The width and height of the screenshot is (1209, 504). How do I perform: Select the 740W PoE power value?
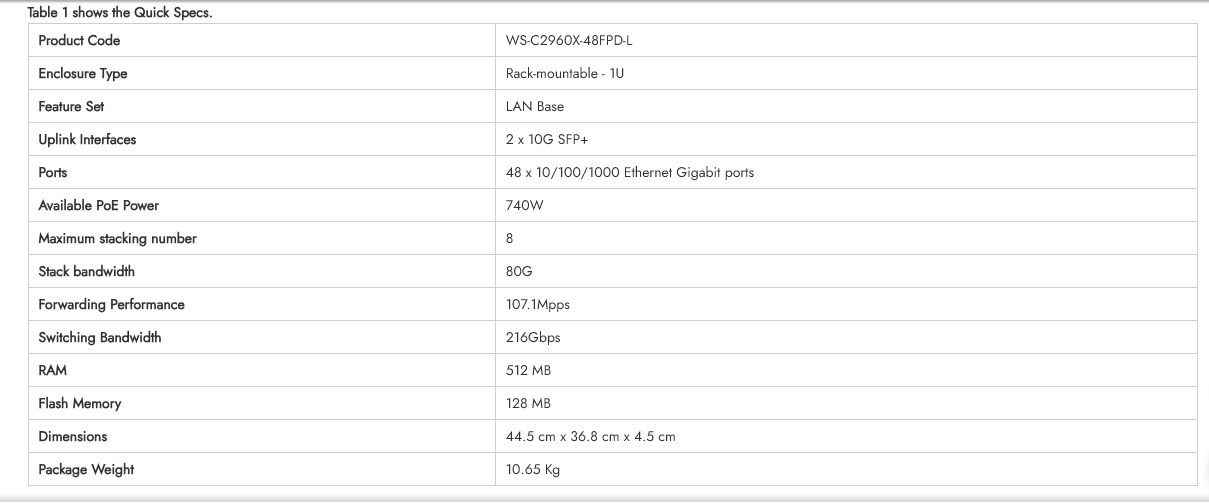(x=524, y=206)
